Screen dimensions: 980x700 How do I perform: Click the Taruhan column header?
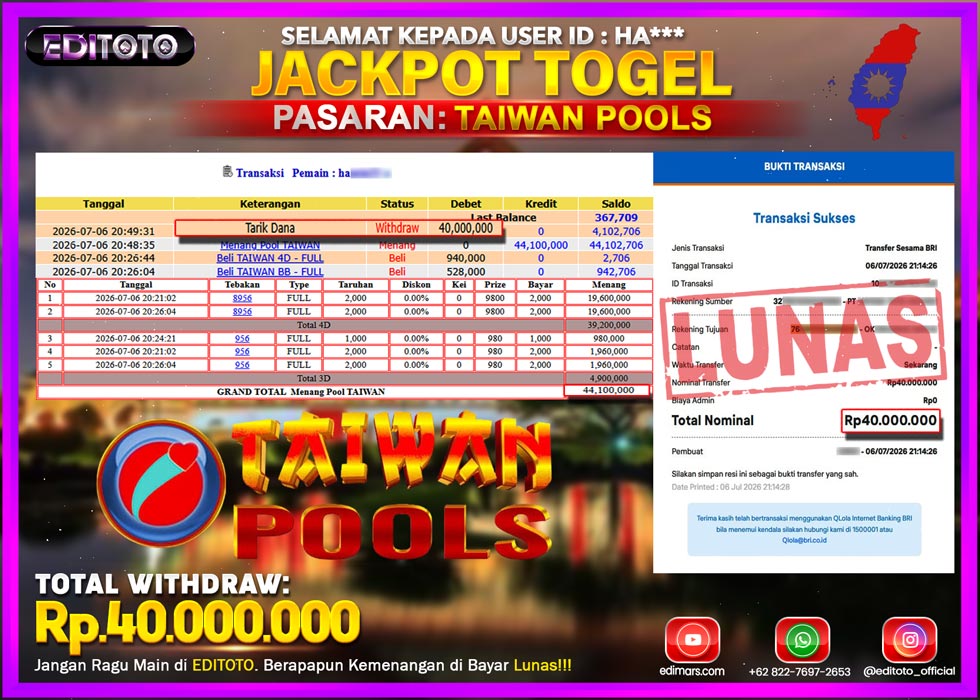tap(356, 284)
